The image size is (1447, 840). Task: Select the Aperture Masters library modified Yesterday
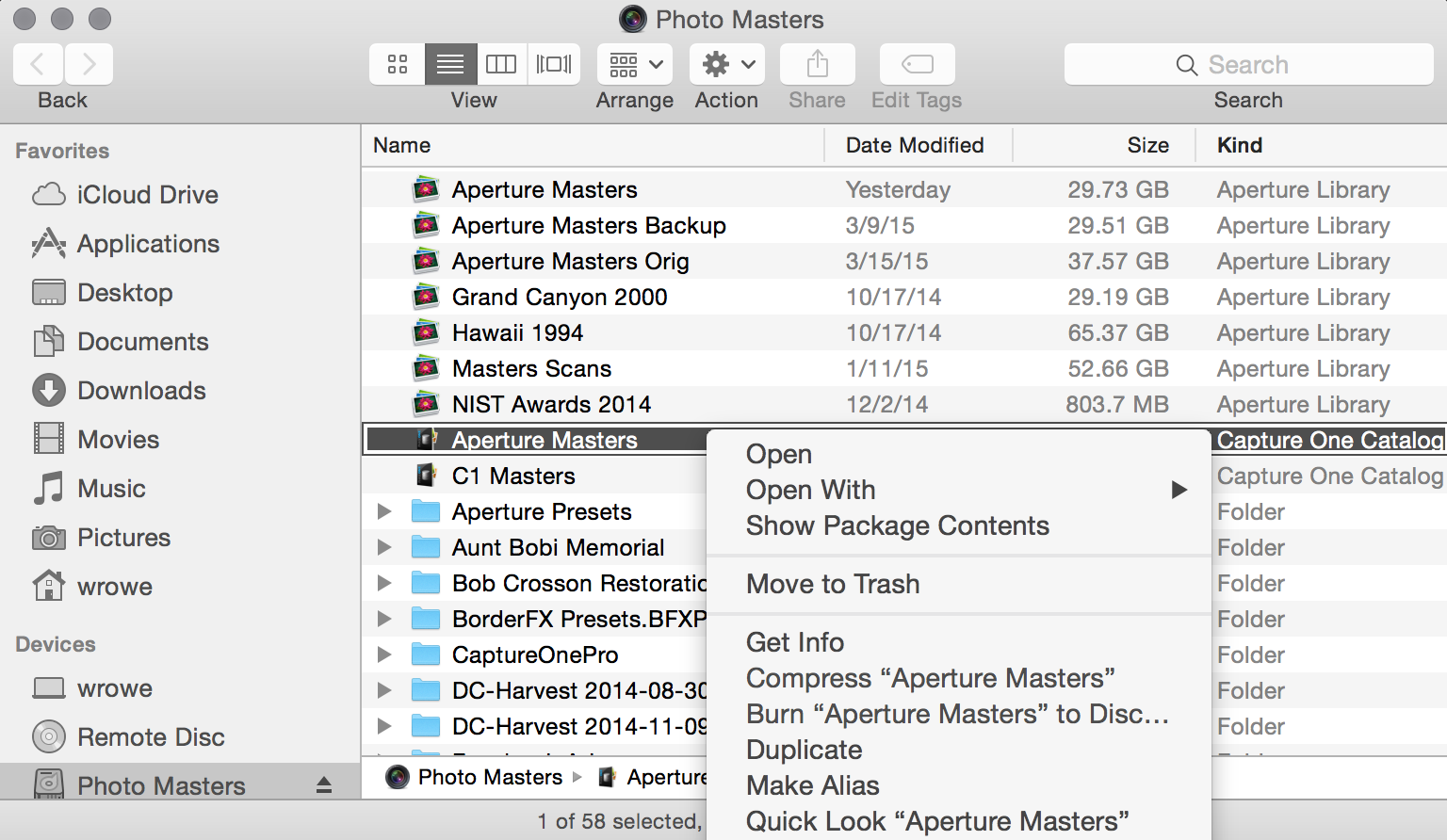(904, 190)
